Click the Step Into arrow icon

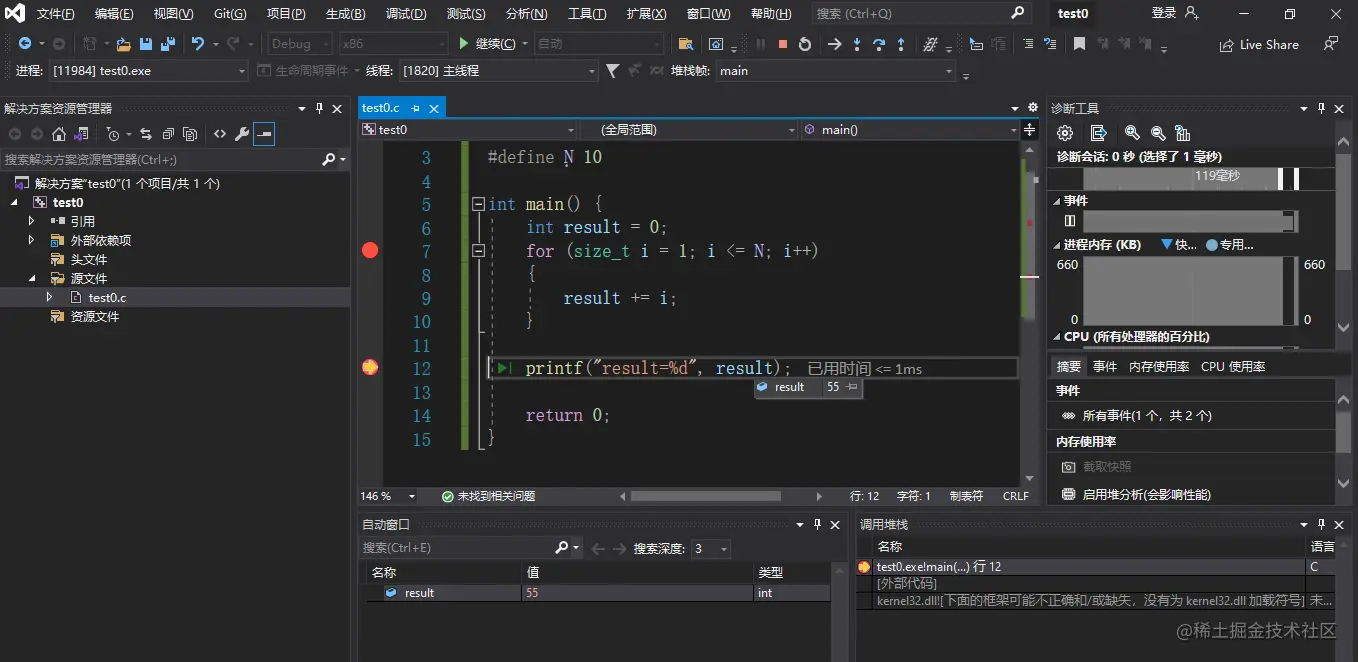pos(857,44)
